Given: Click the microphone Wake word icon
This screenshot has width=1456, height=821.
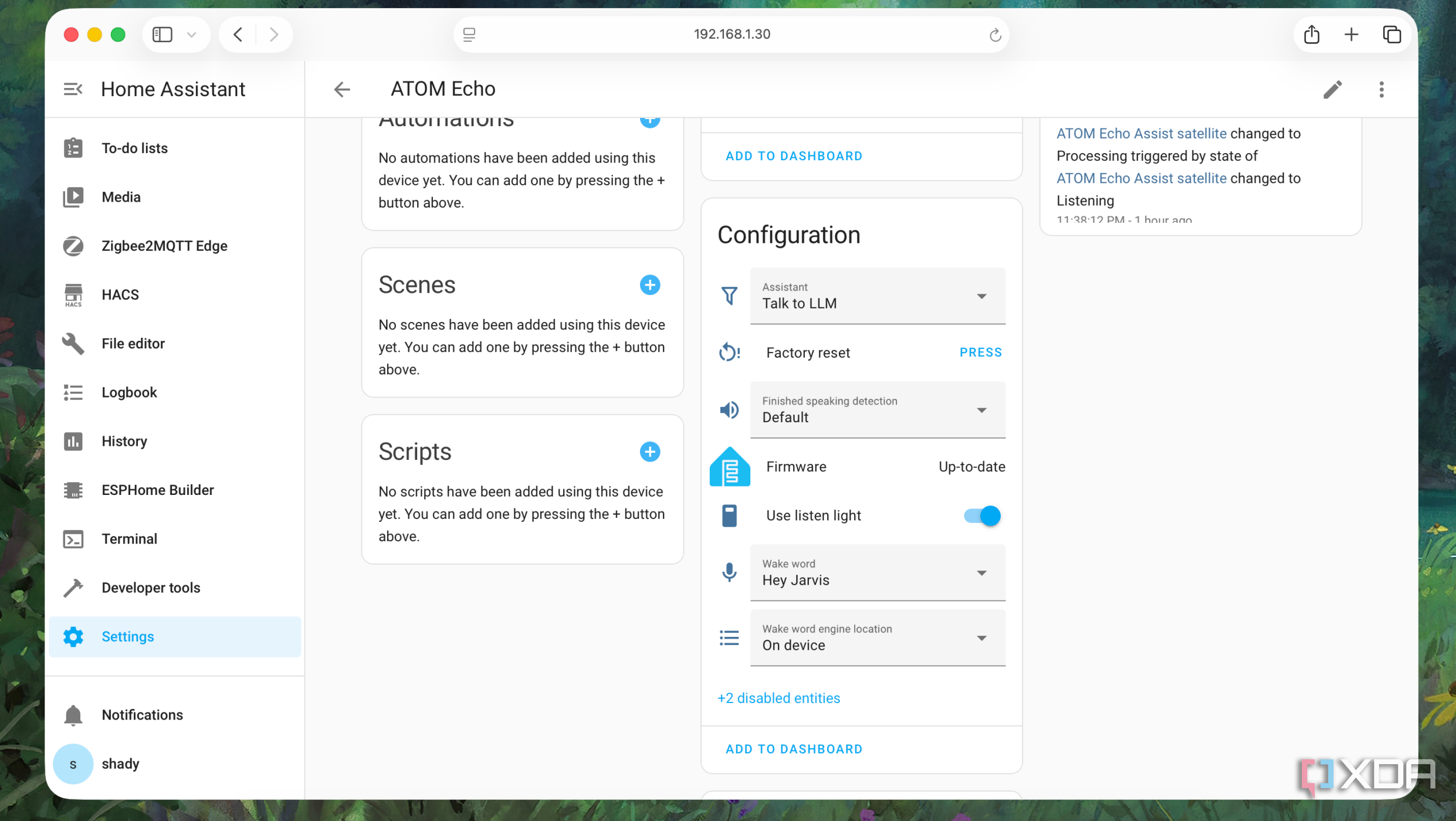Looking at the screenshot, I should (x=729, y=572).
